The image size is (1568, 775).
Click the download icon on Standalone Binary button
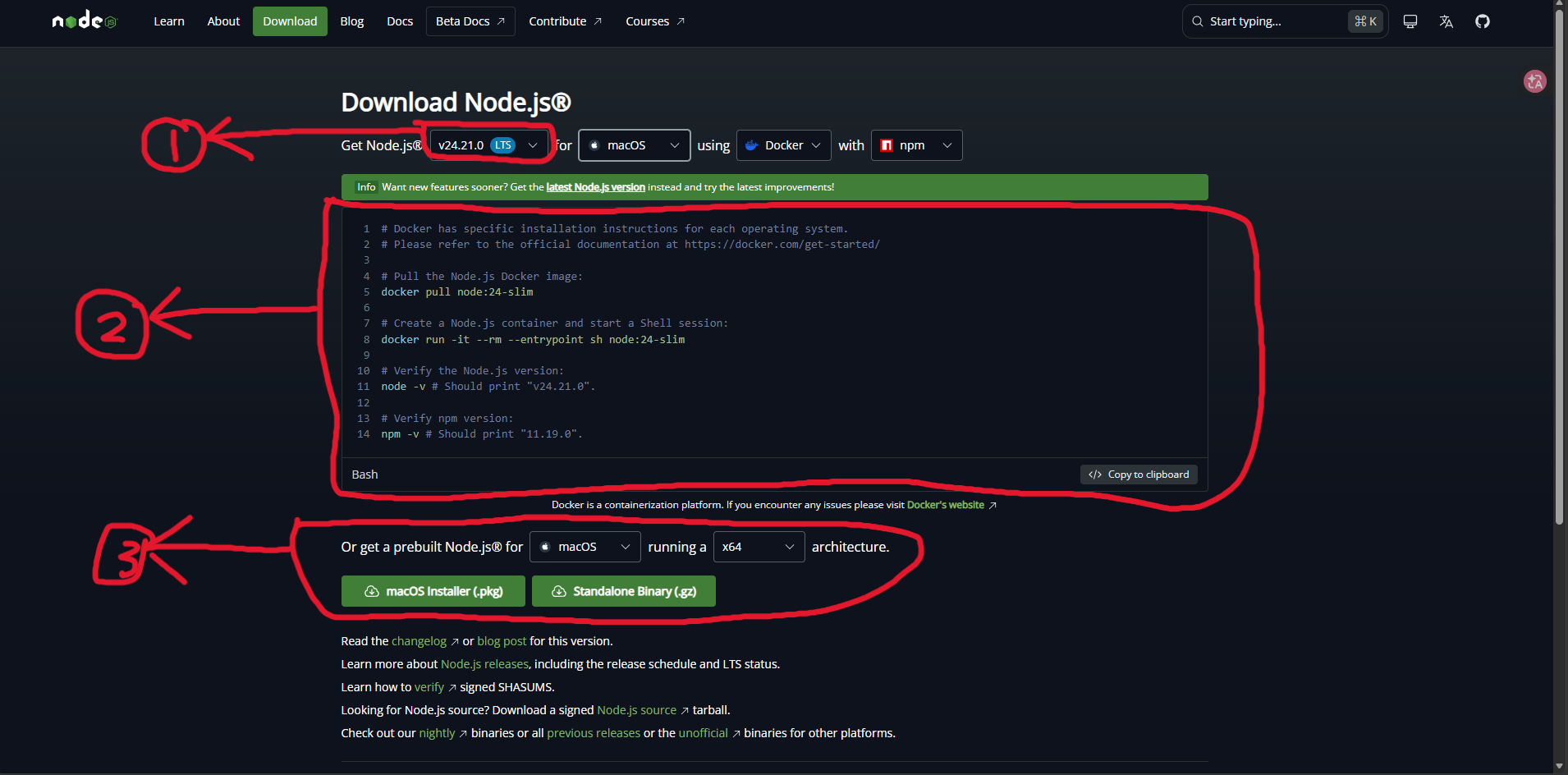coord(559,591)
